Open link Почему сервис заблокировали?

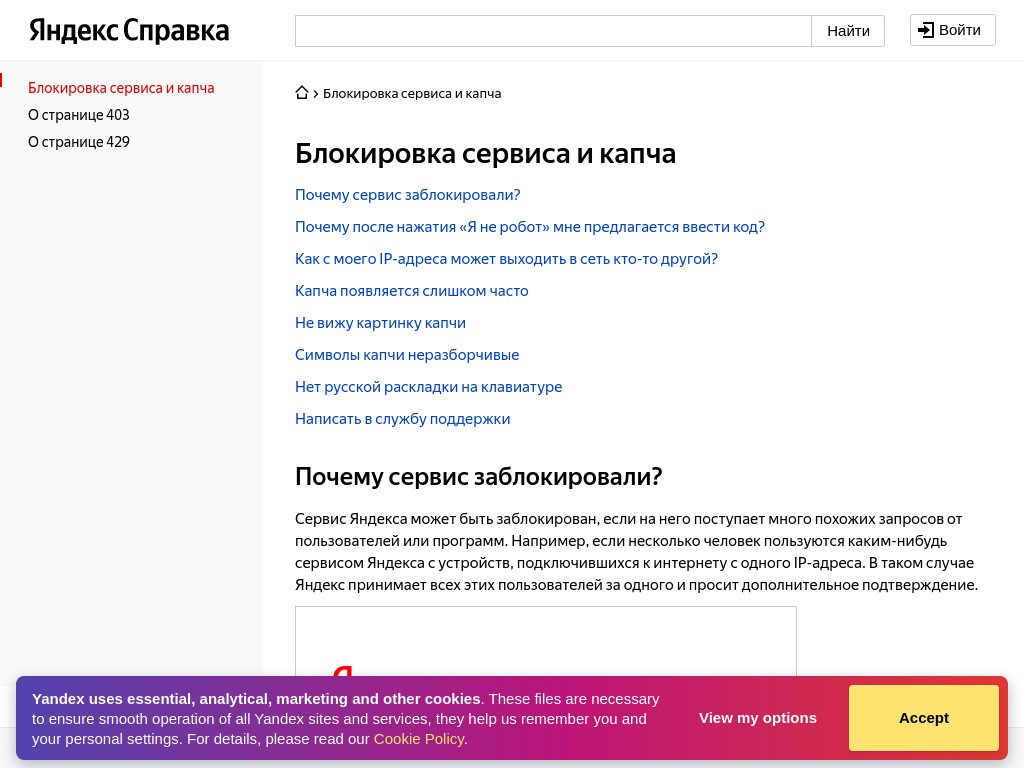click(x=408, y=195)
